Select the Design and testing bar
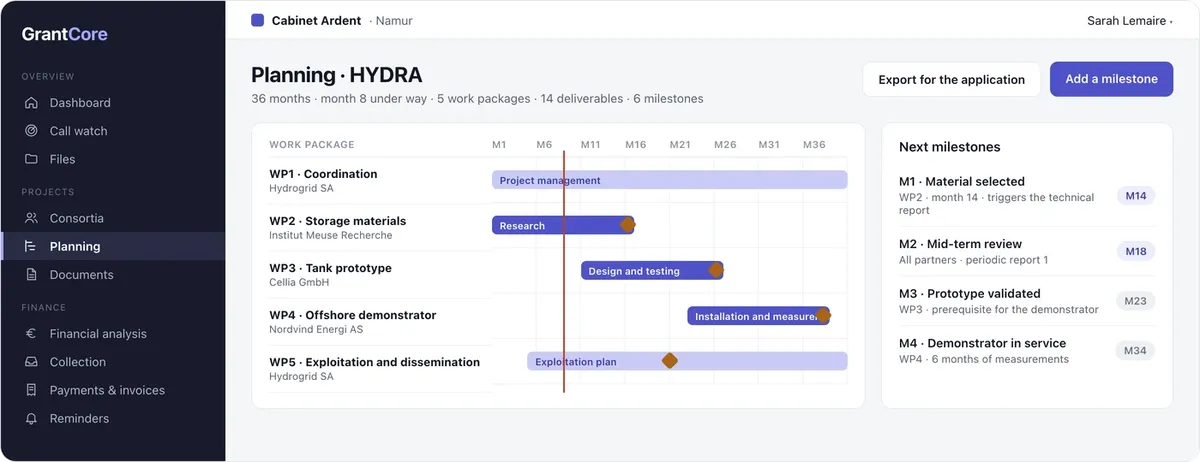The image size is (1200, 462). (x=651, y=270)
